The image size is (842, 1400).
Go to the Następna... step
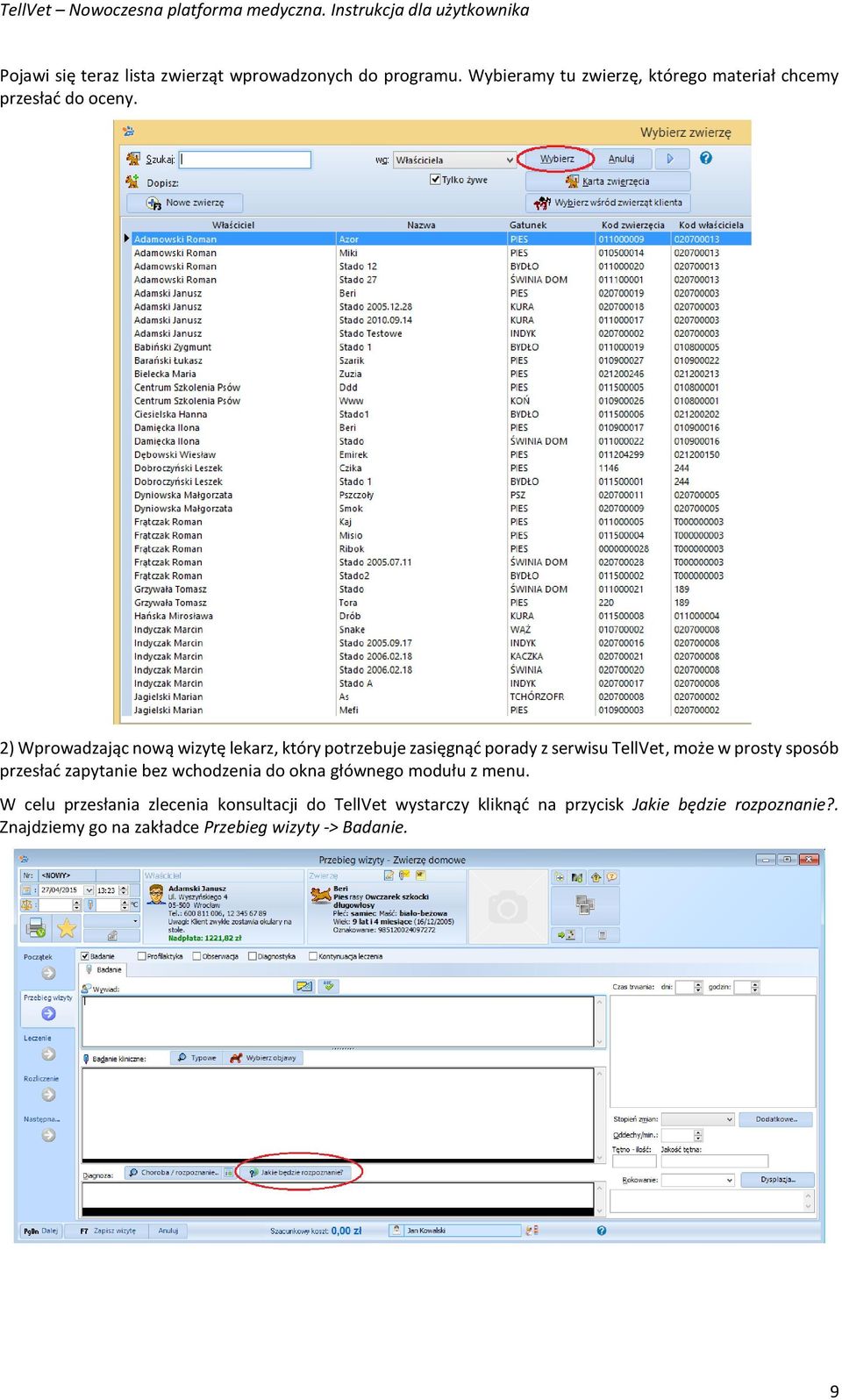[x=48, y=1135]
